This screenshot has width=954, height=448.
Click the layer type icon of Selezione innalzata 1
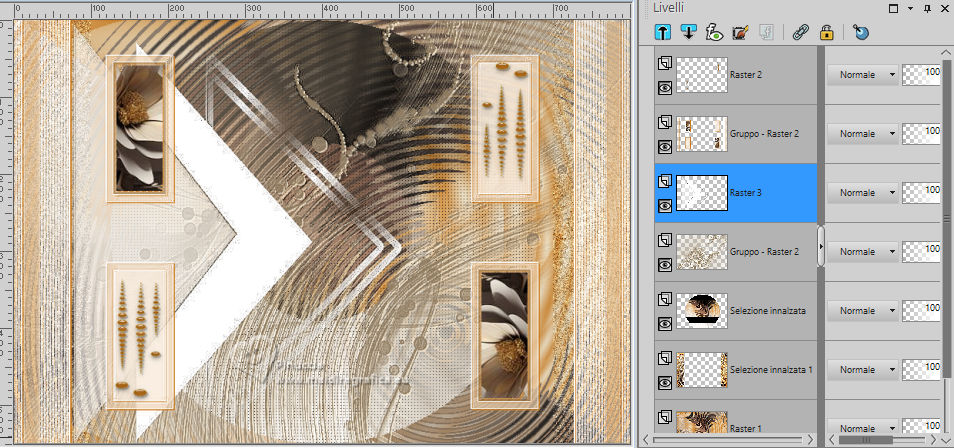[x=665, y=358]
